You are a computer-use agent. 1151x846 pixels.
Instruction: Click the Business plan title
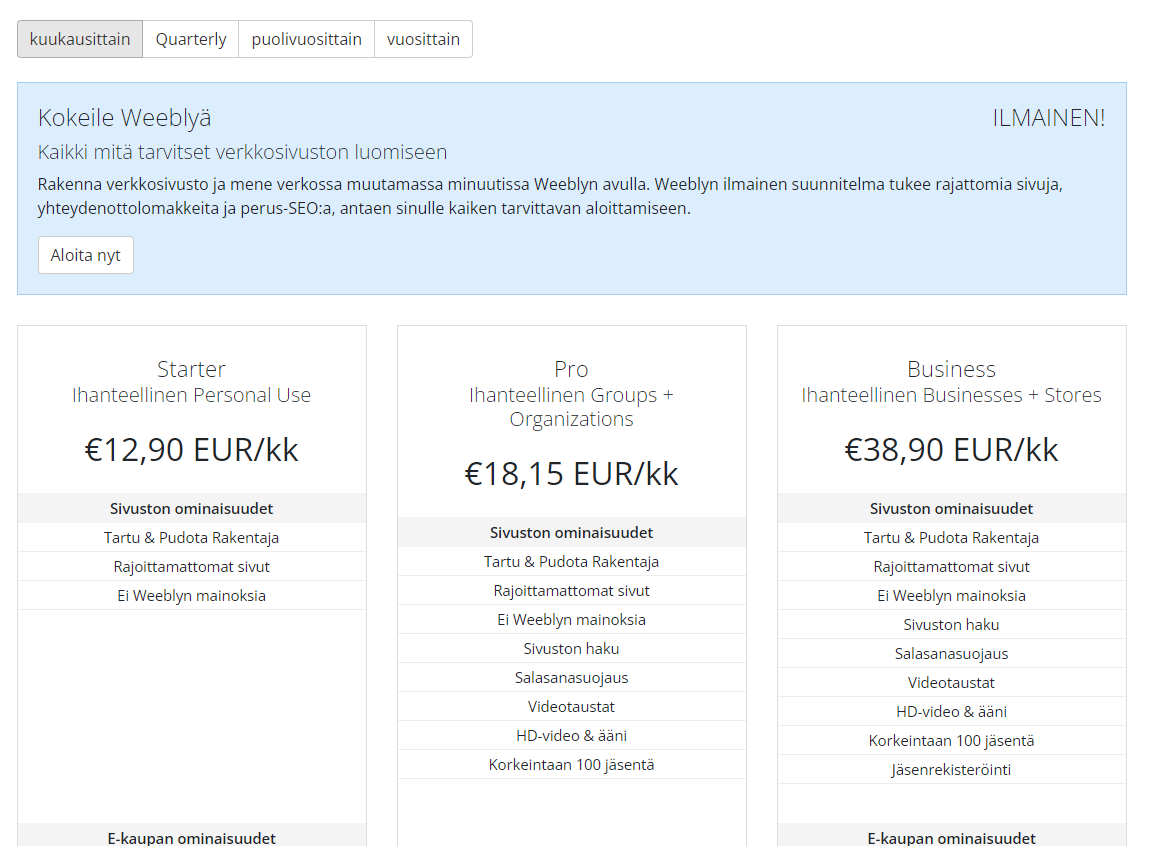point(951,369)
